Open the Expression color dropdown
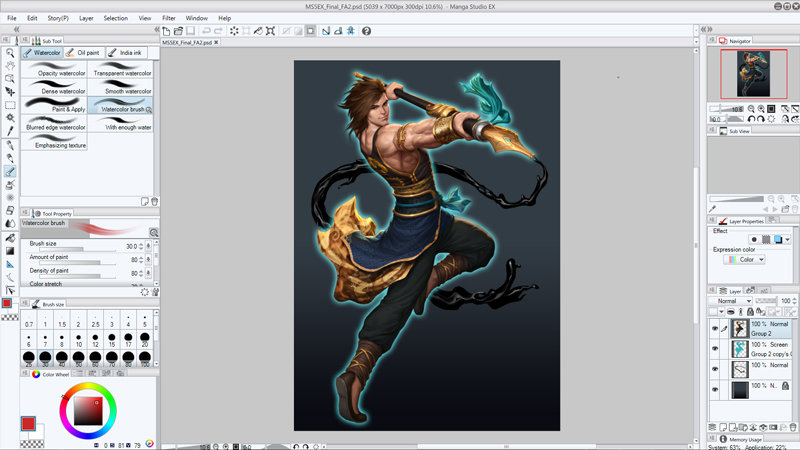The height and width of the screenshot is (450, 800). (x=743, y=260)
